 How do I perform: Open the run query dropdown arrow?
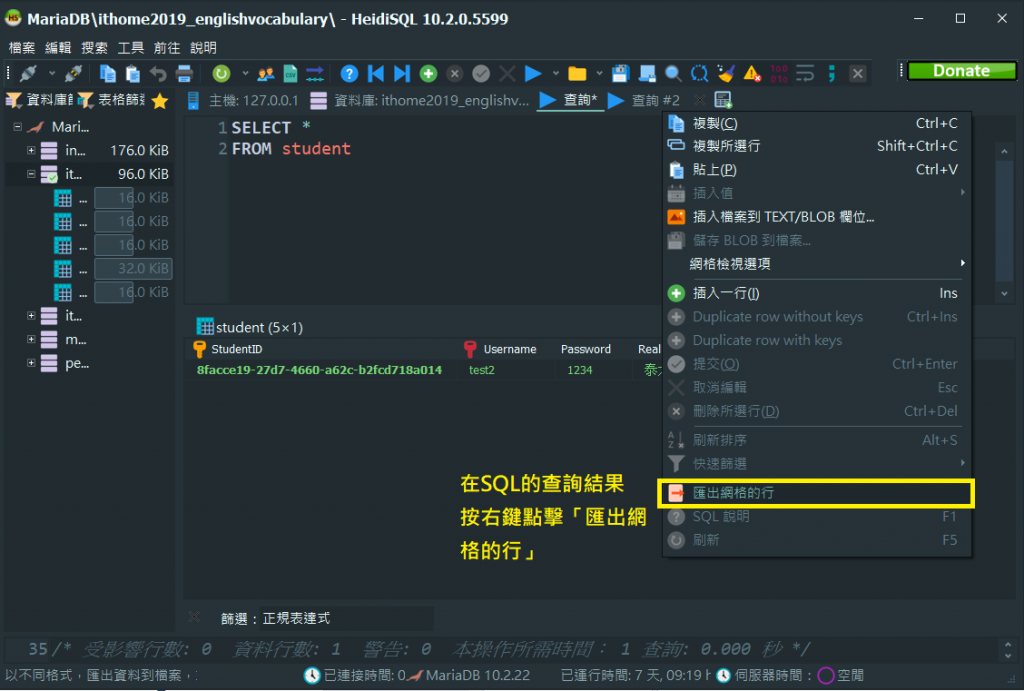point(556,73)
